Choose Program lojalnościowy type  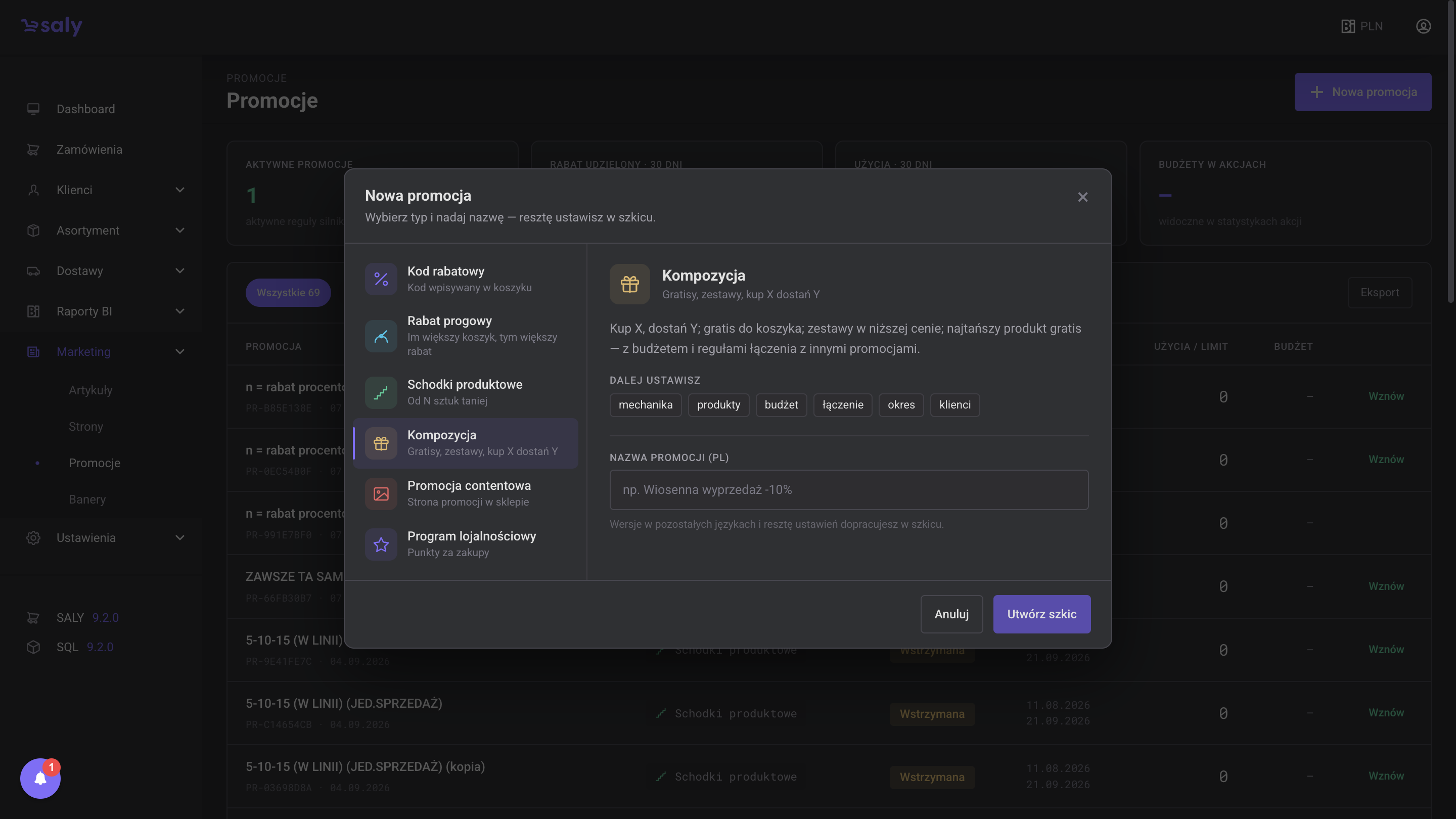click(x=466, y=544)
